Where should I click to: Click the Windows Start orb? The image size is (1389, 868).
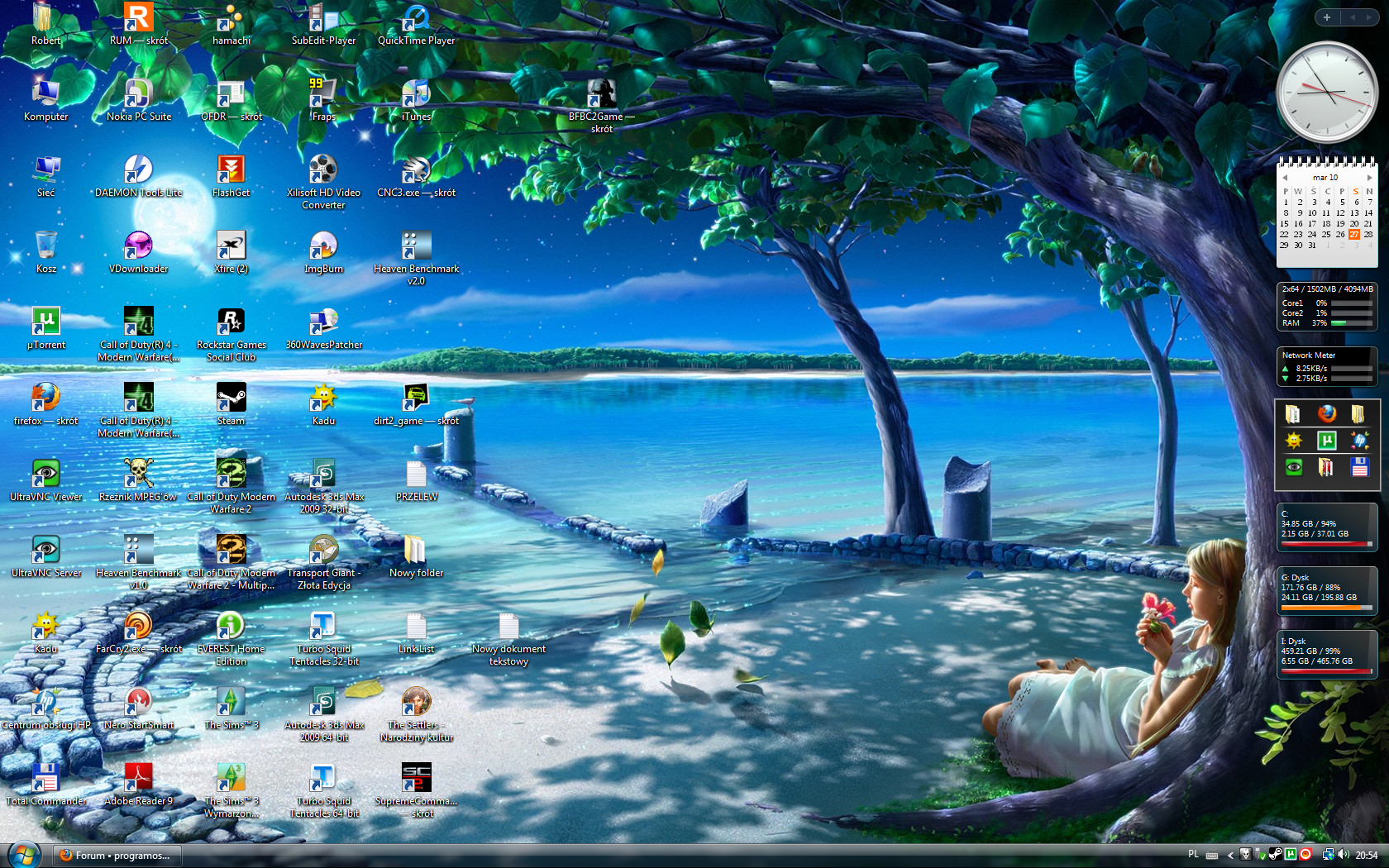pos(24,855)
